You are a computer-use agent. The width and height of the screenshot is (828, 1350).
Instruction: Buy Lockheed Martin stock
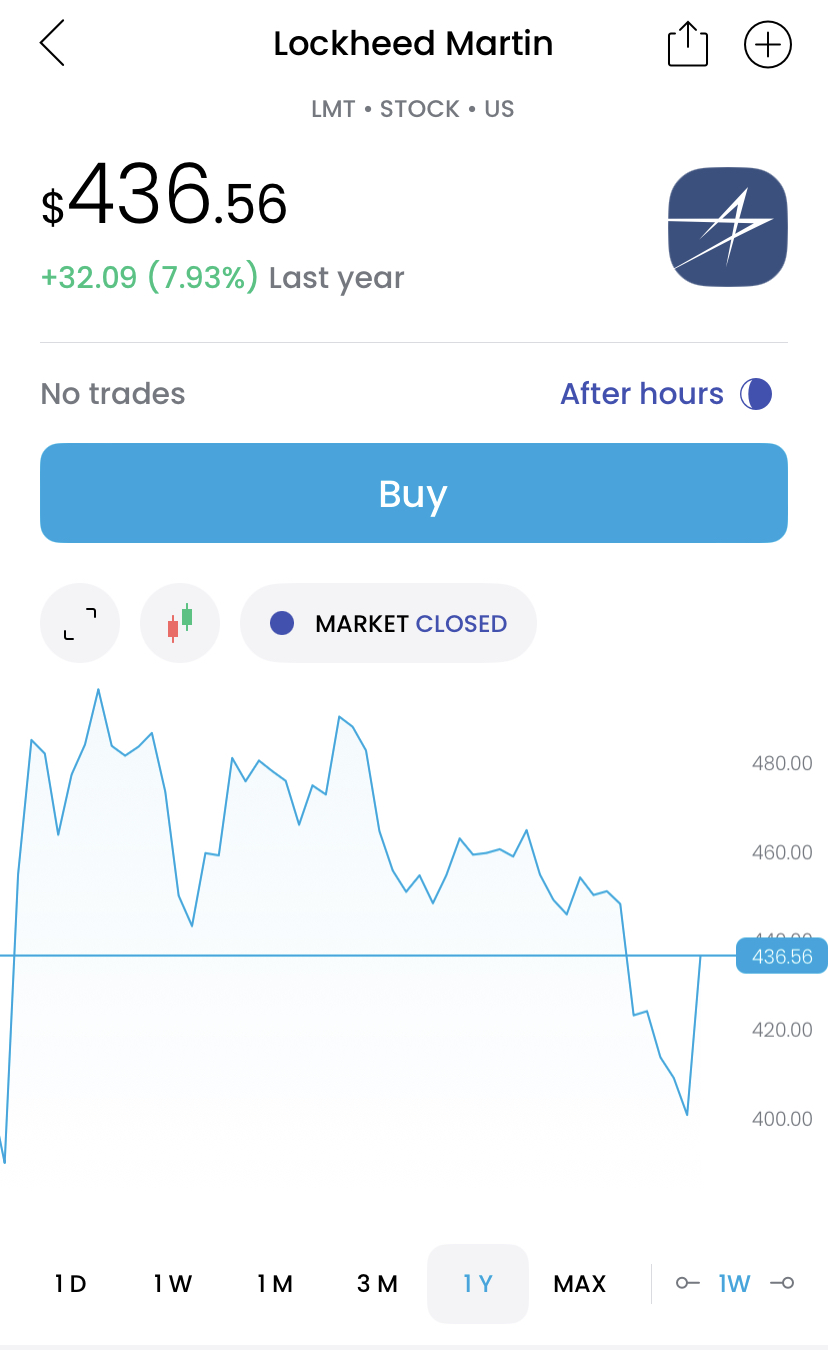tap(414, 493)
